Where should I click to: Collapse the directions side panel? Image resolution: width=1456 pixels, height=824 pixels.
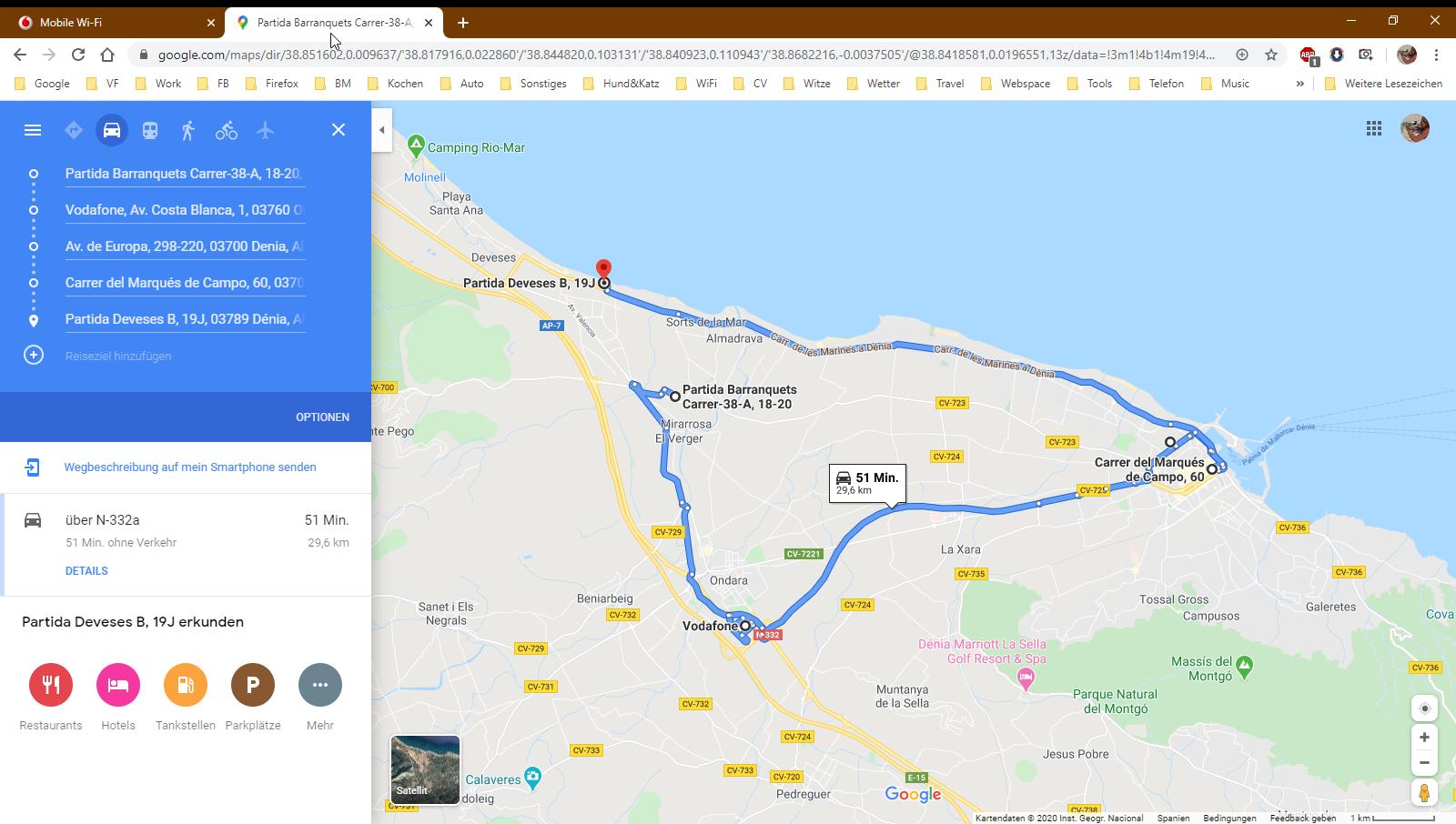pos(382,130)
